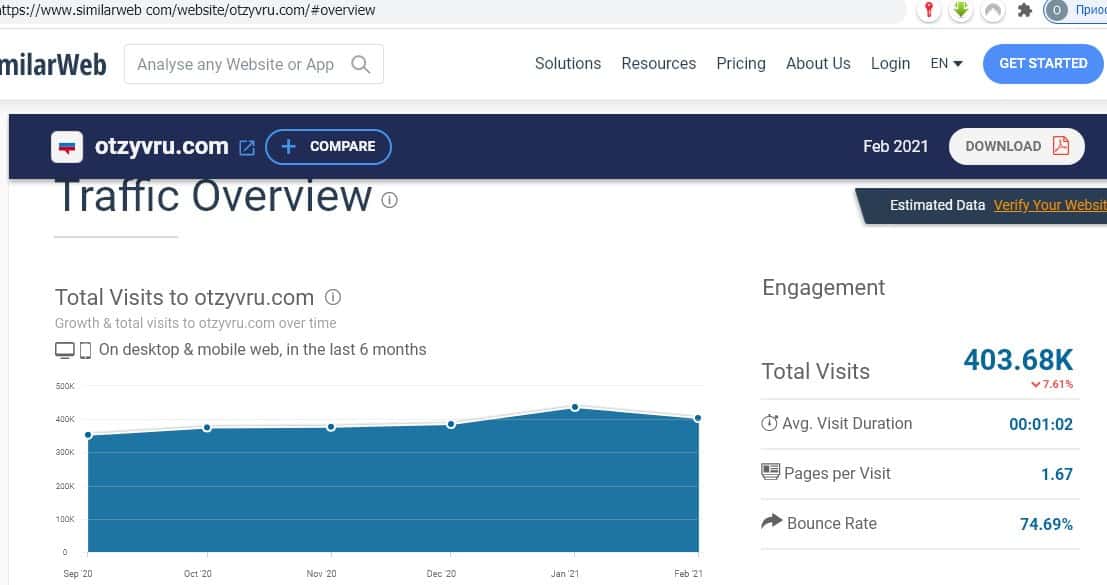Click the 403.68K total visits value
The height and width of the screenshot is (585, 1107).
click(1018, 360)
